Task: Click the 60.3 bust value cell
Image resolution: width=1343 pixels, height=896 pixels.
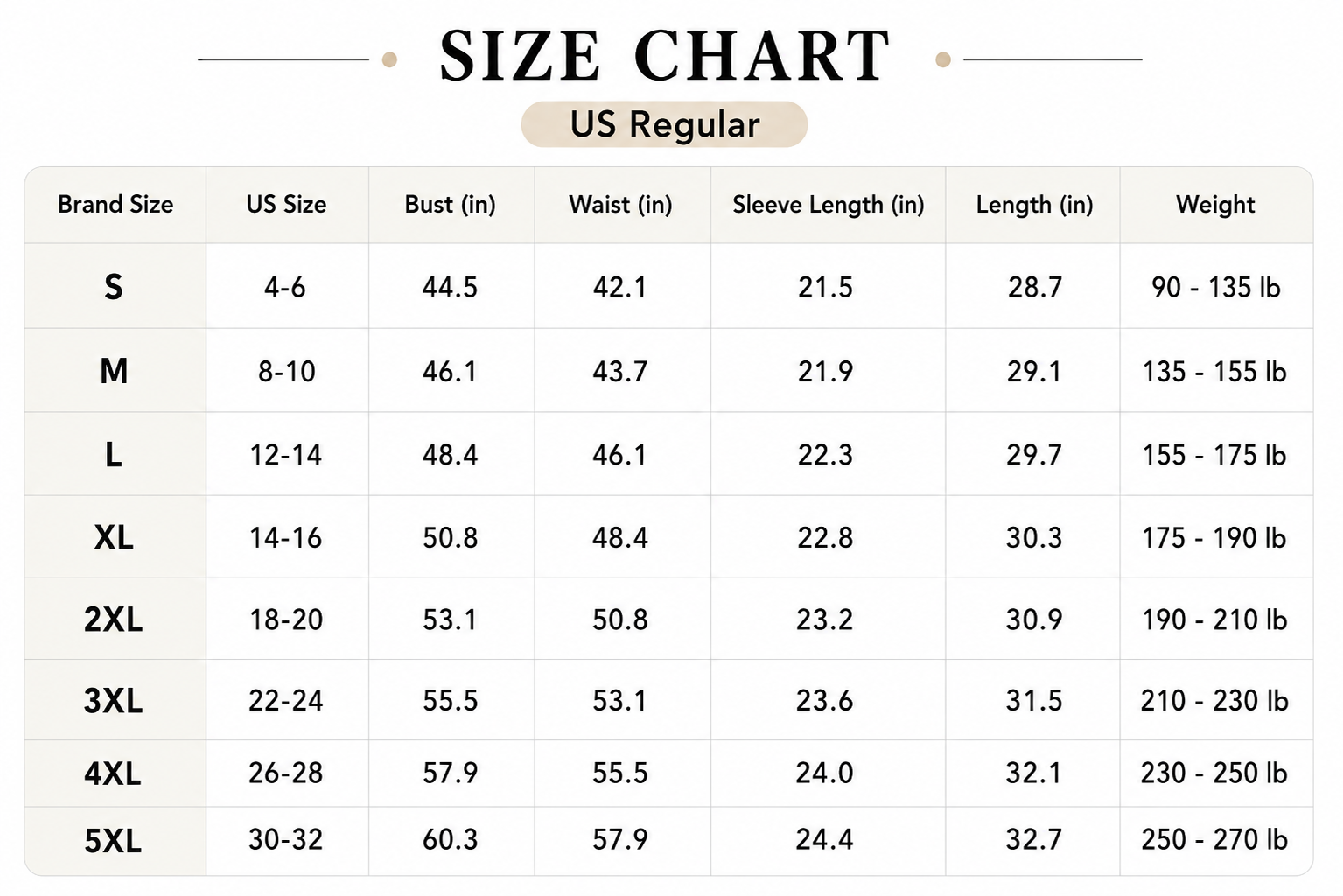Action: pos(451,840)
